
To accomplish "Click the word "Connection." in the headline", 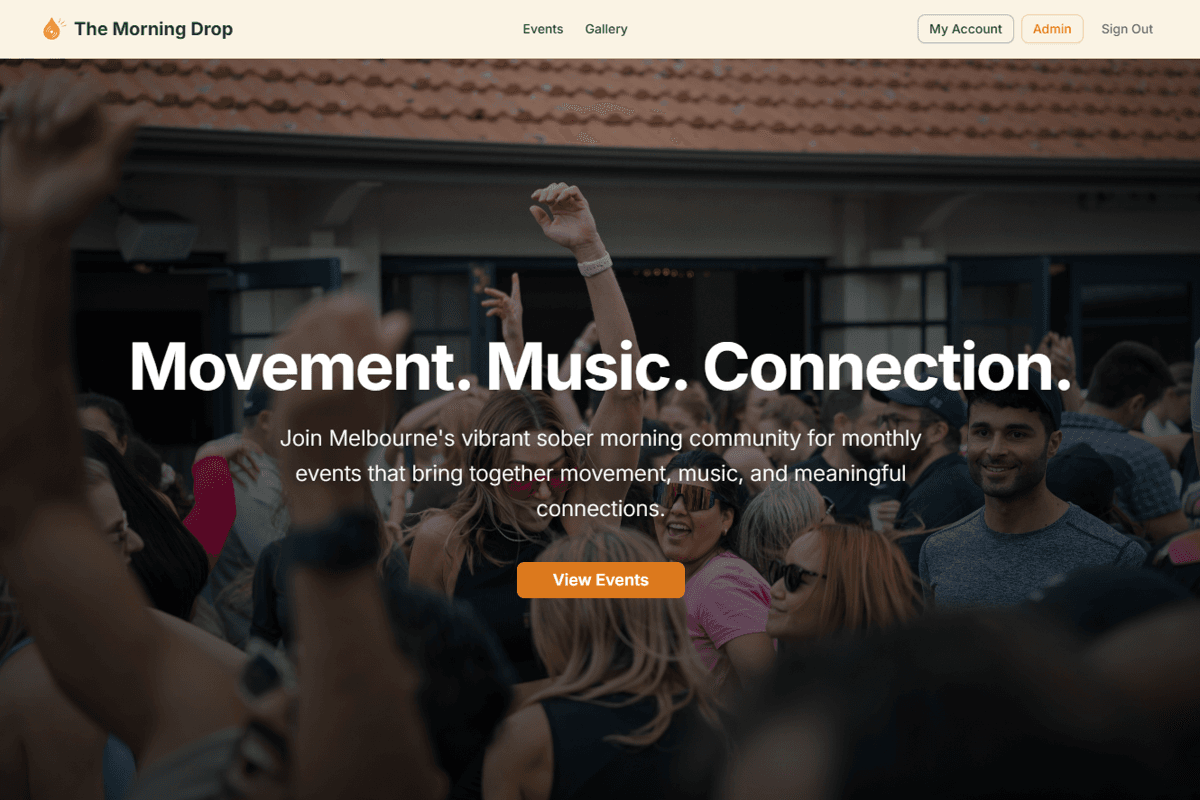I will [x=888, y=366].
